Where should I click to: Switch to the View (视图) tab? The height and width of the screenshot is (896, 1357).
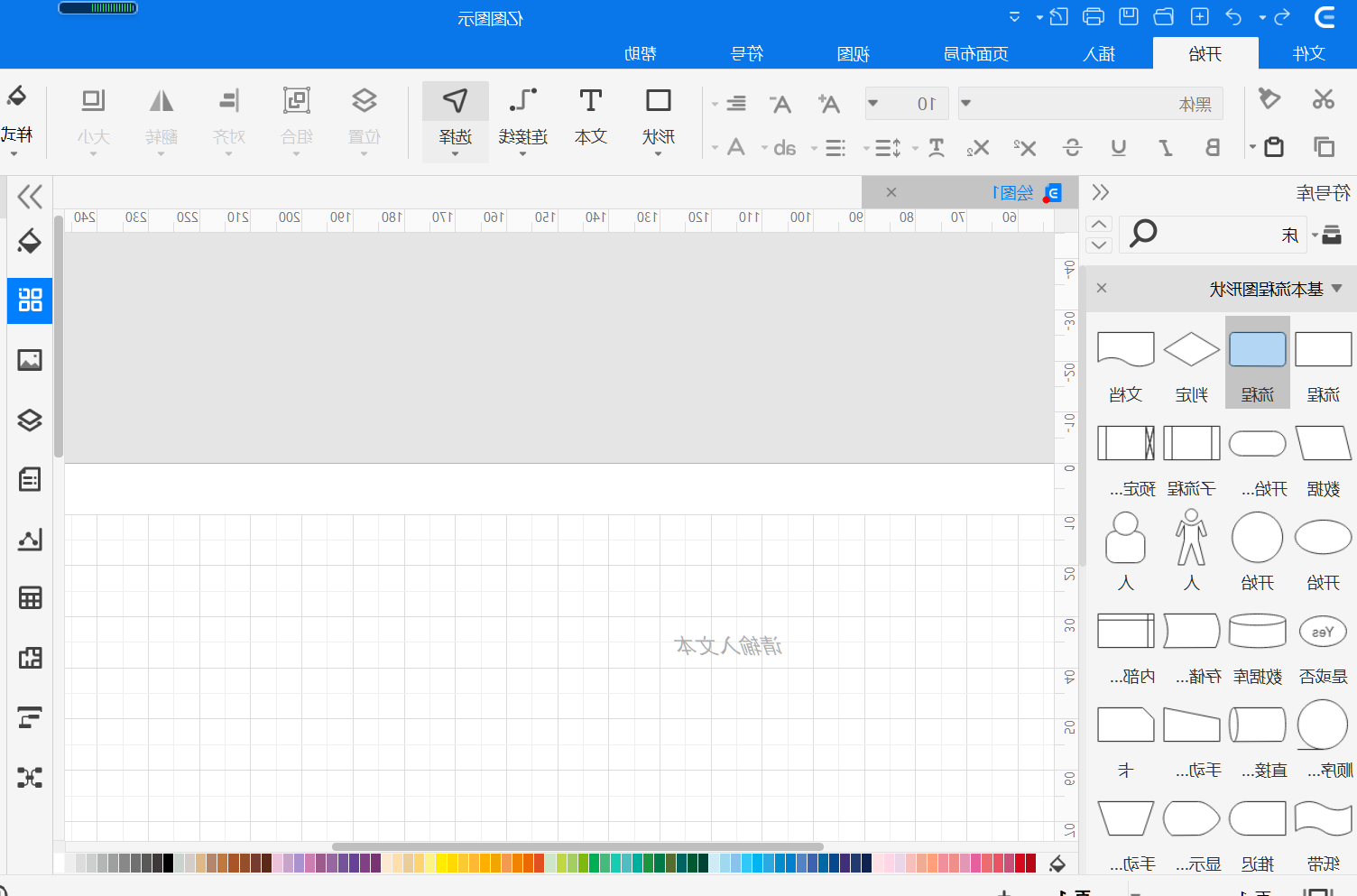coord(853,53)
